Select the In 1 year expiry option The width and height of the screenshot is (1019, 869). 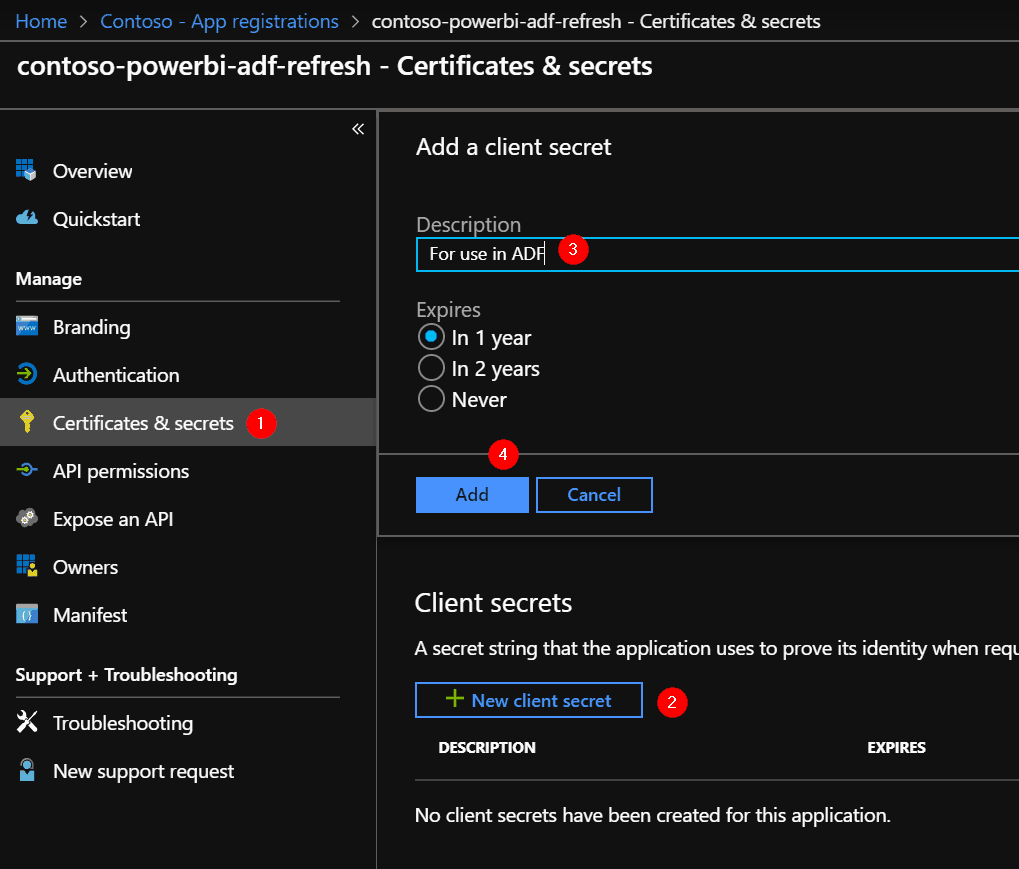(431, 337)
